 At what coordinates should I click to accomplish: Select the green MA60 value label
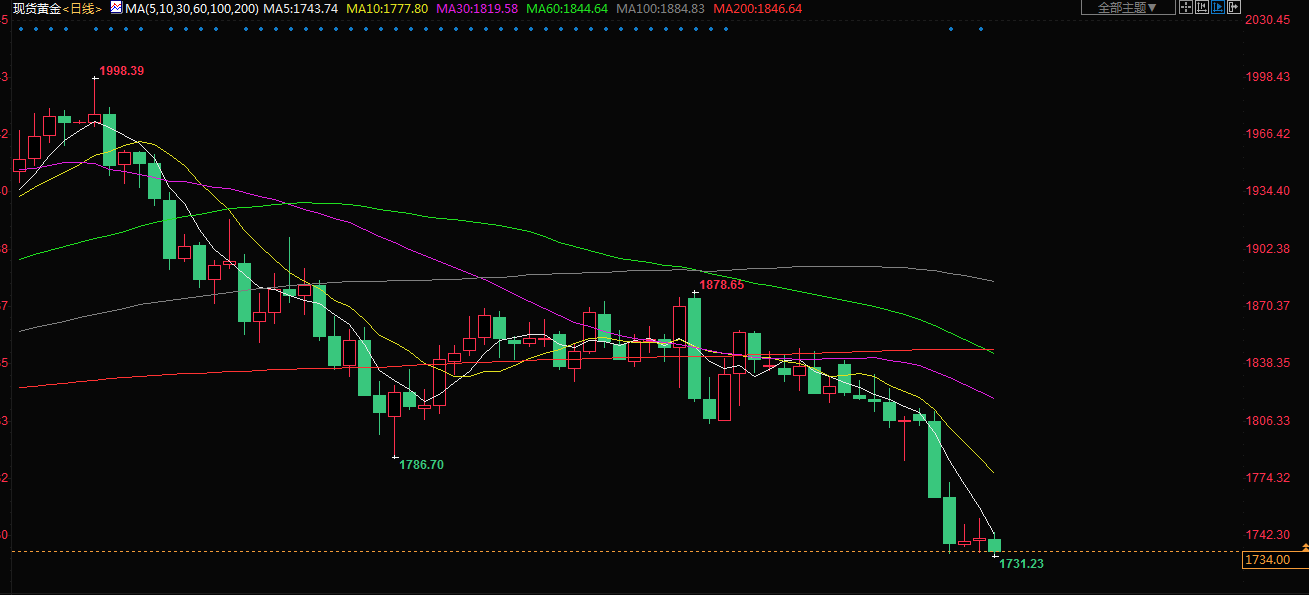567,8
